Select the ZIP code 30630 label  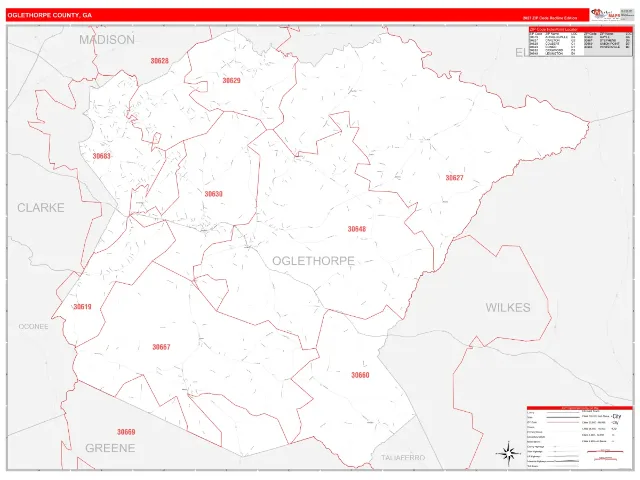pyautogui.click(x=213, y=194)
